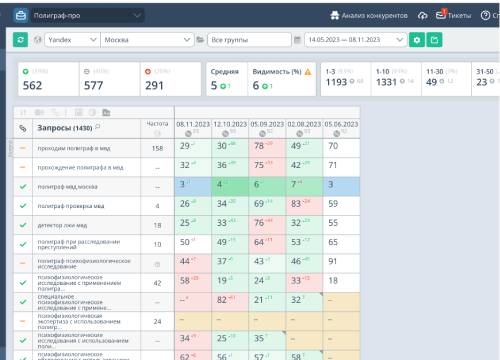Click the Видимость (%) warning triangle
Screen dimensions: 500x360
(x=308, y=72)
